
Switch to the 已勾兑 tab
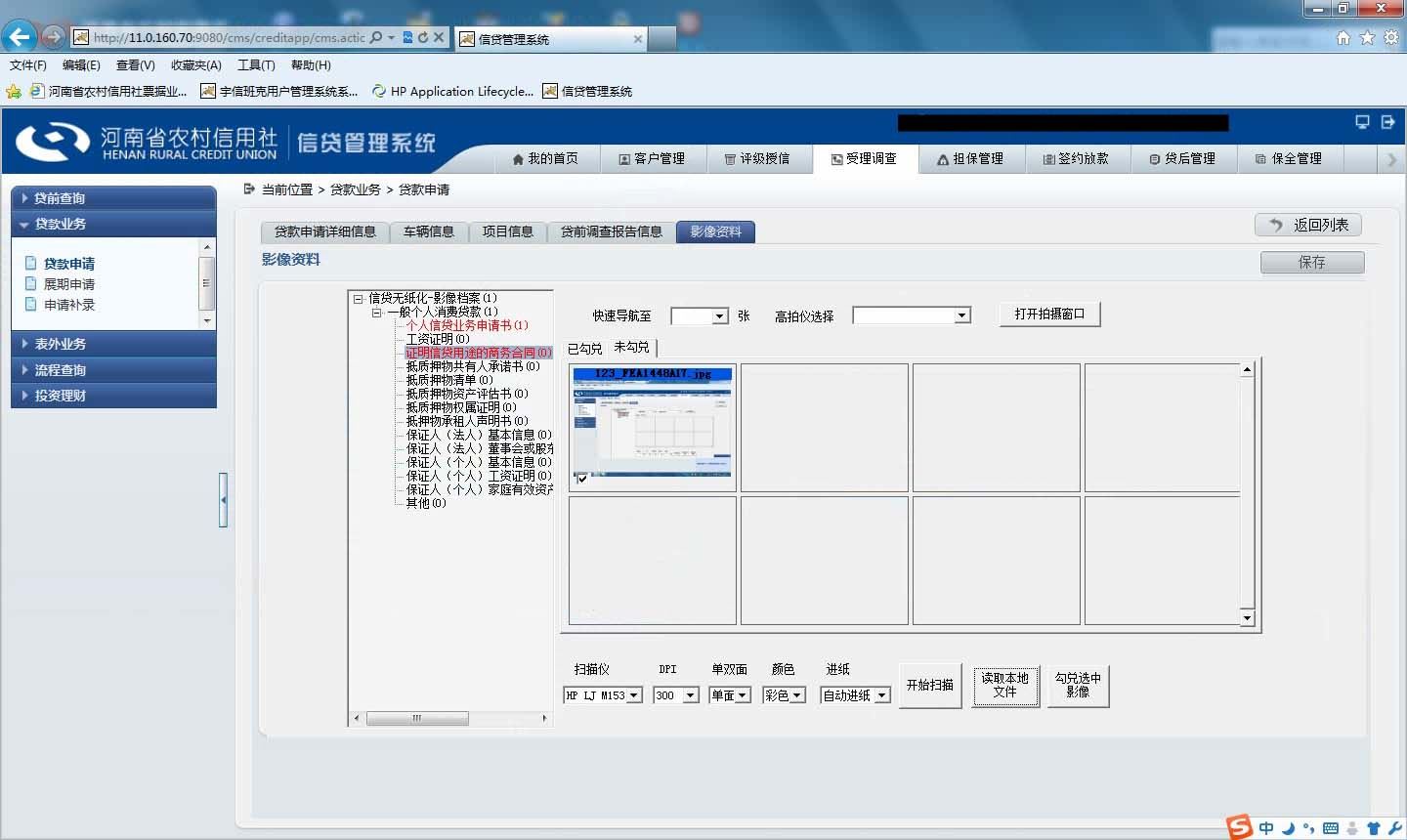click(x=584, y=349)
